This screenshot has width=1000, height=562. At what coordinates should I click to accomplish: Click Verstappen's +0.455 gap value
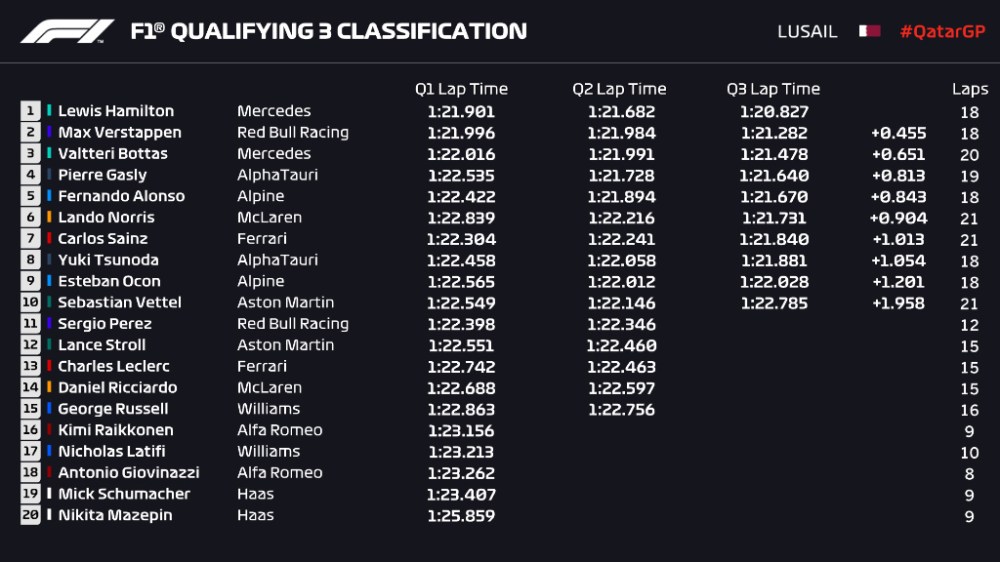tap(899, 133)
